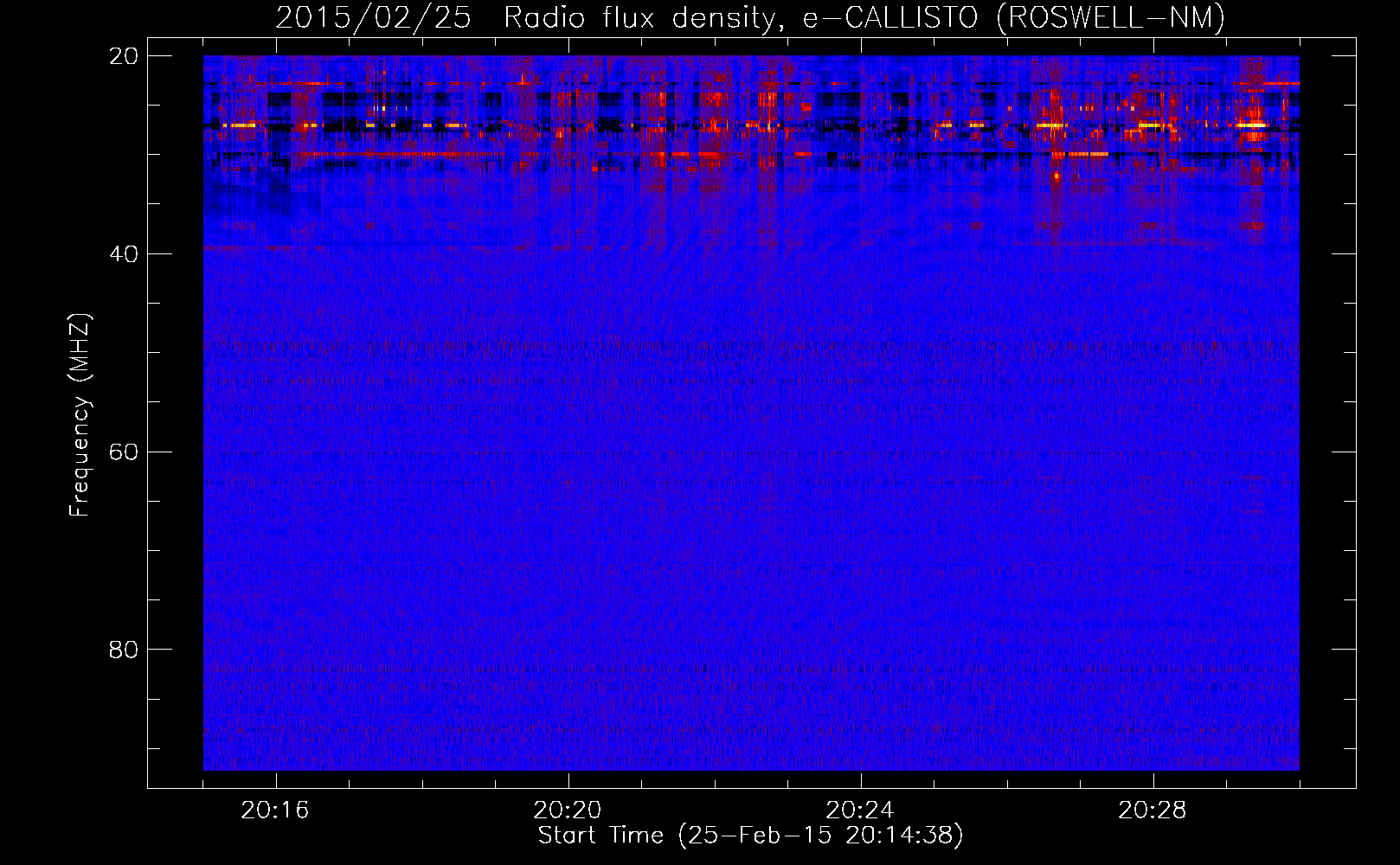Click the y-axis tick label '20'
The image size is (1400, 865).
(x=124, y=56)
